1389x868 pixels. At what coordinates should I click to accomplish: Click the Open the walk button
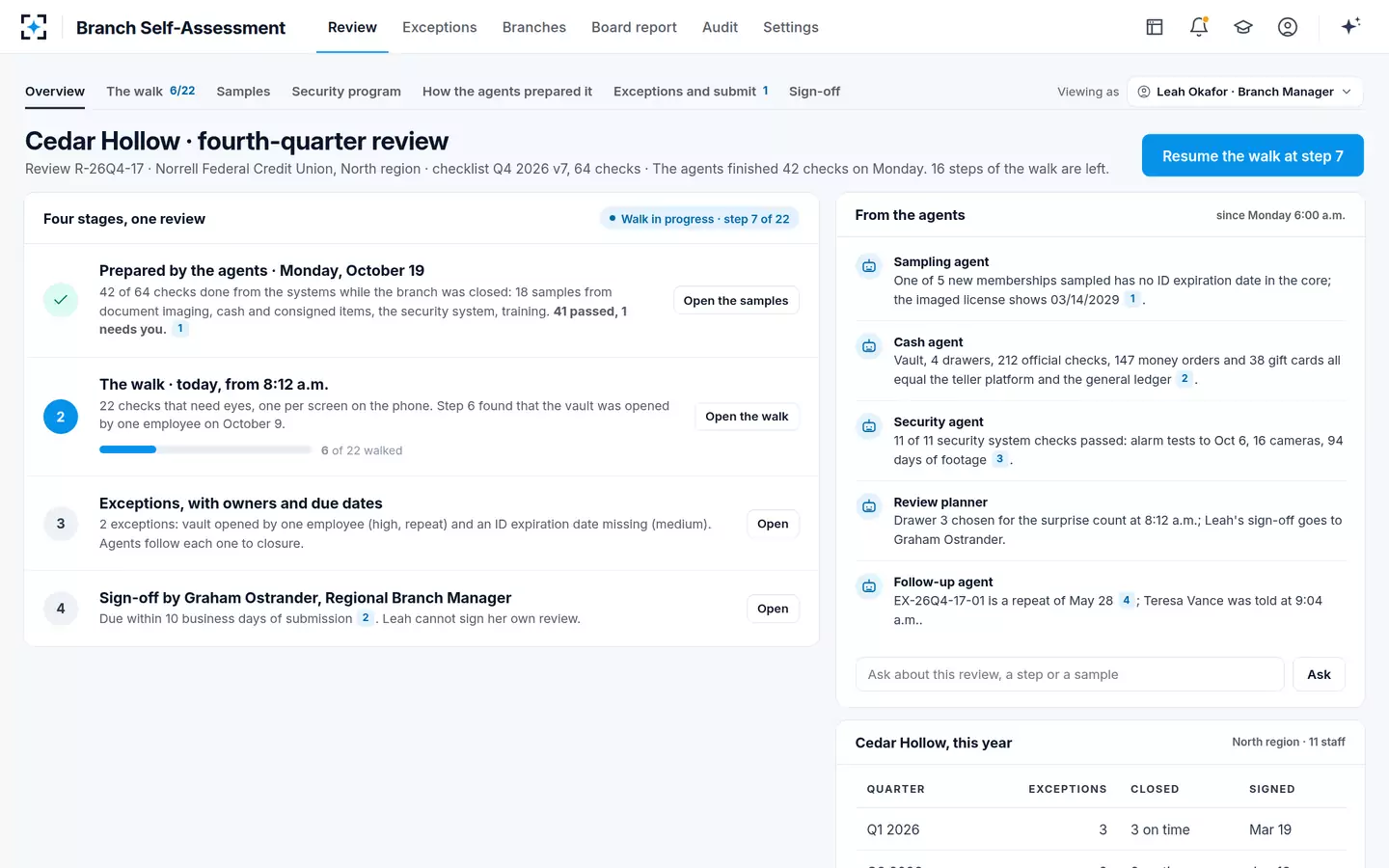[x=747, y=417]
